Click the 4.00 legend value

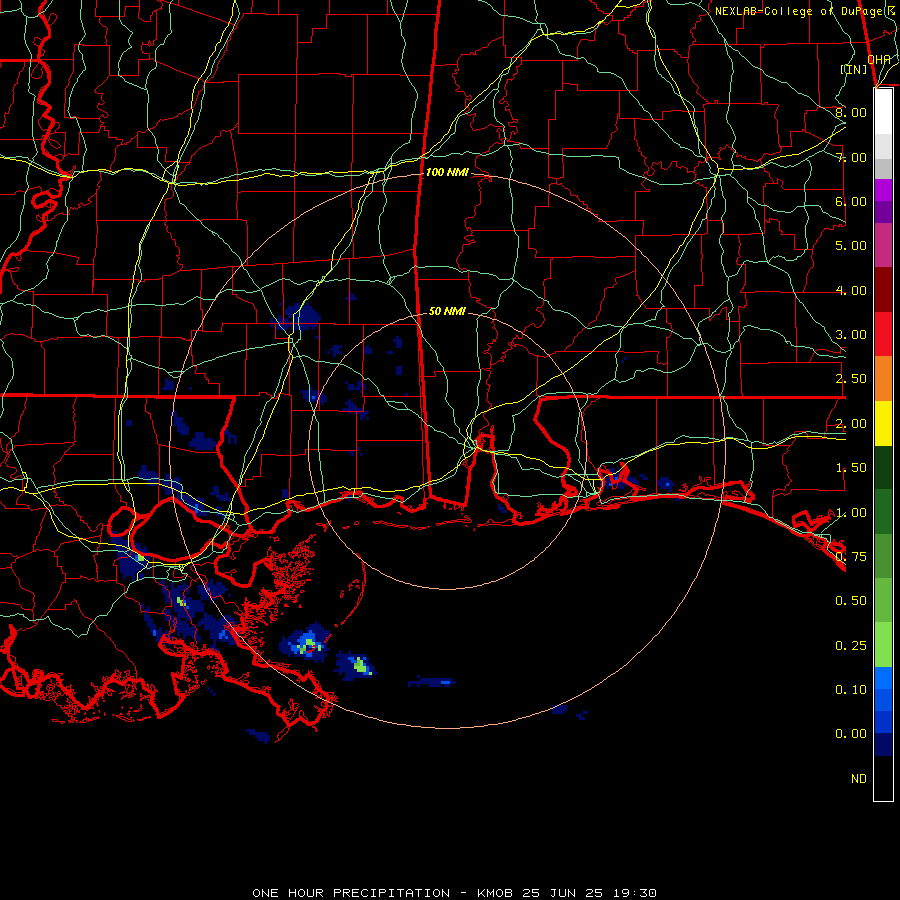point(851,290)
